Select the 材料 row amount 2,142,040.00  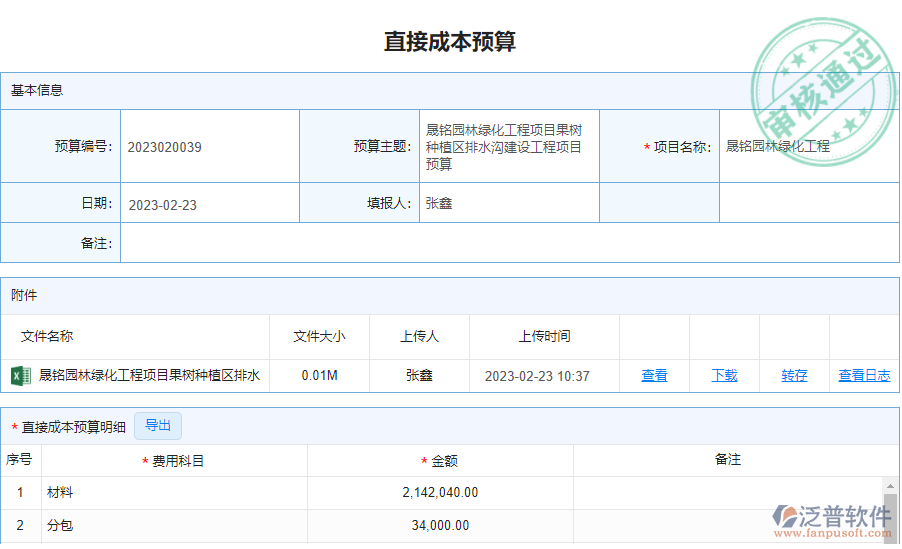440,492
